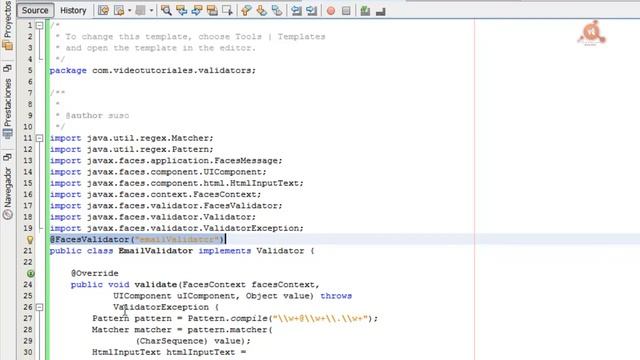
Task: Click 'javax.faces.application.FacesMessage;' import
Action: 184,161
